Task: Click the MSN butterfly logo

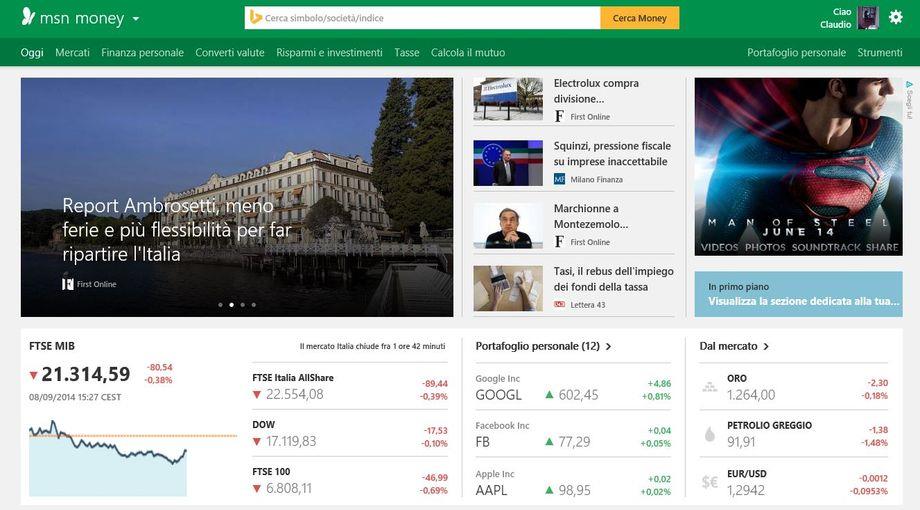Action: click(28, 16)
